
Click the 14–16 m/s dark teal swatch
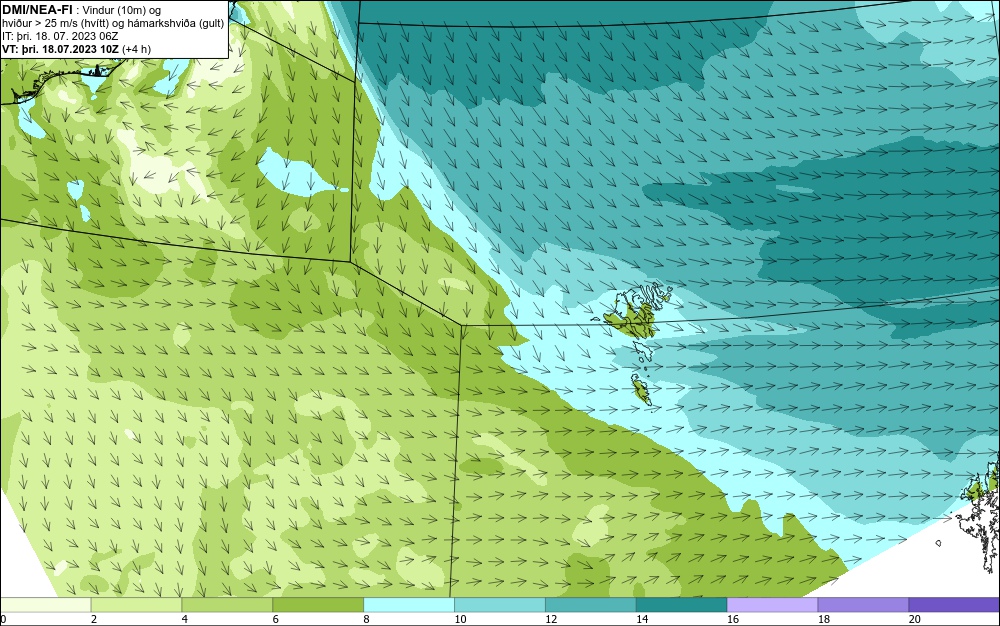pos(682,605)
